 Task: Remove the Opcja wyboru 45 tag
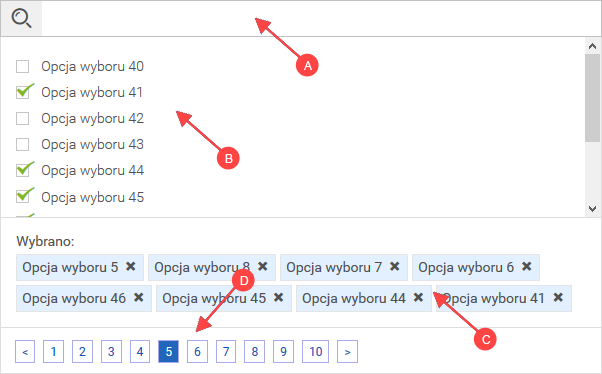pos(279,298)
